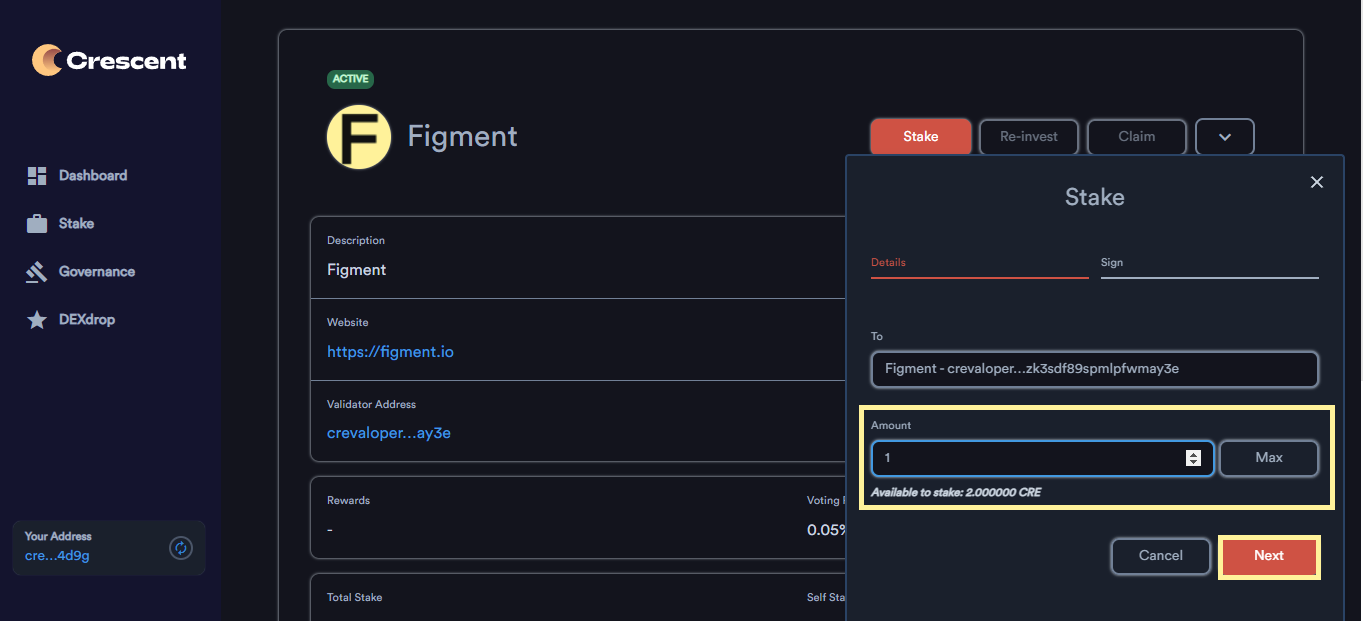The height and width of the screenshot is (621, 1363).
Task: Click the Figment validator name heading
Action: (x=463, y=136)
